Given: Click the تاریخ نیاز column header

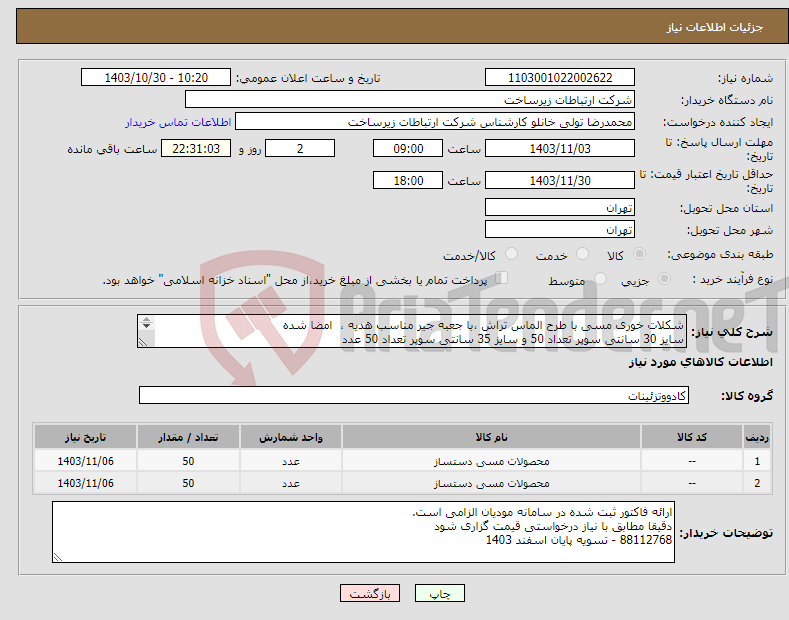Looking at the screenshot, I should [86, 437].
